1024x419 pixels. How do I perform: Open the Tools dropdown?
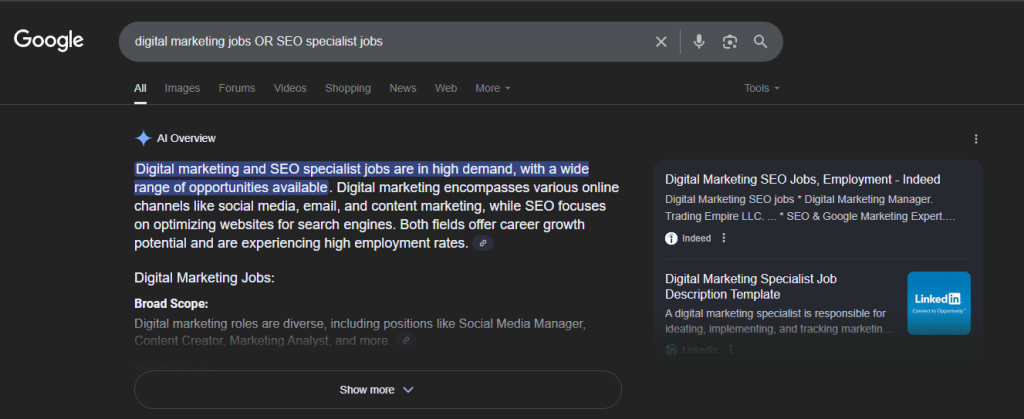click(761, 88)
